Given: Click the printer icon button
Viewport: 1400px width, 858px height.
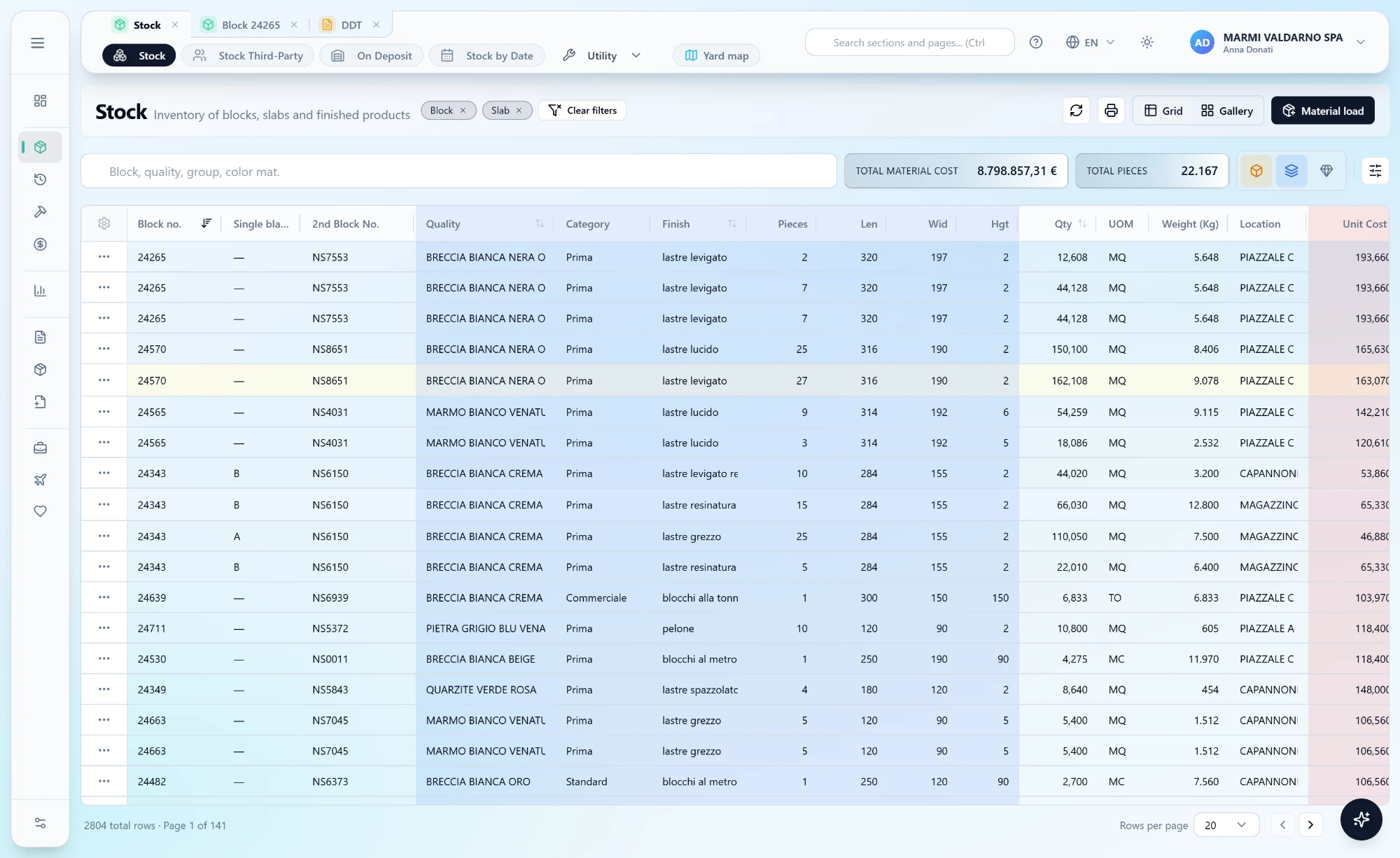Looking at the screenshot, I should [x=1111, y=111].
